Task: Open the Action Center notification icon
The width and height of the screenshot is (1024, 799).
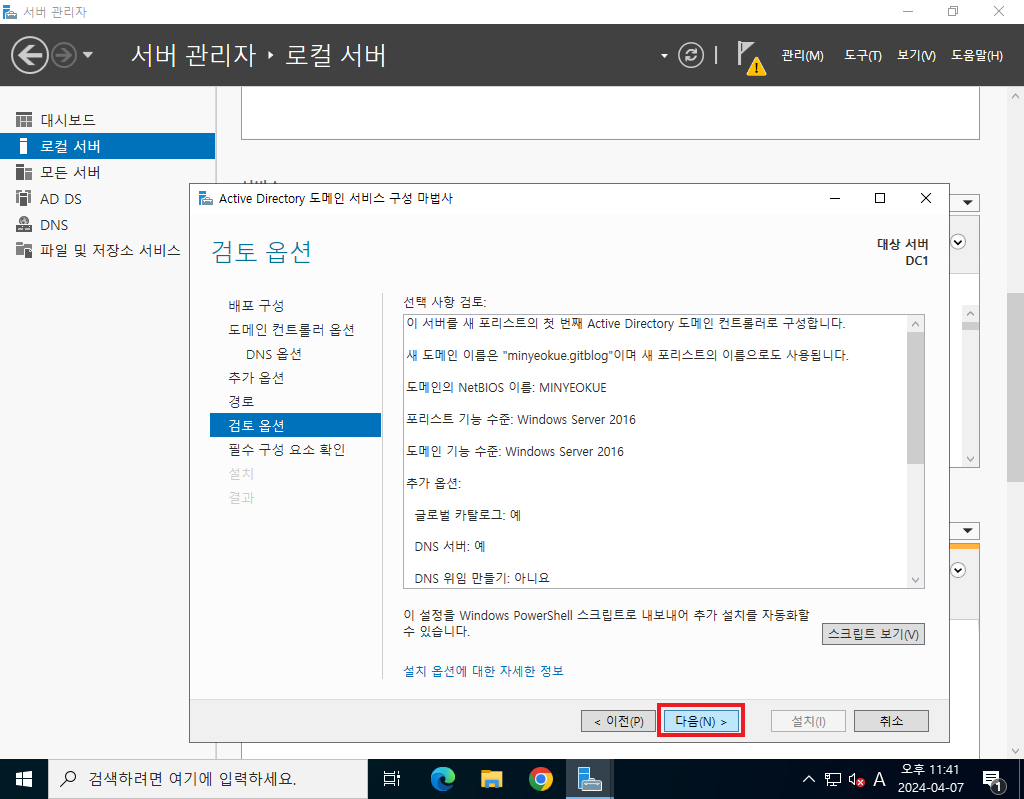Action: (992, 779)
